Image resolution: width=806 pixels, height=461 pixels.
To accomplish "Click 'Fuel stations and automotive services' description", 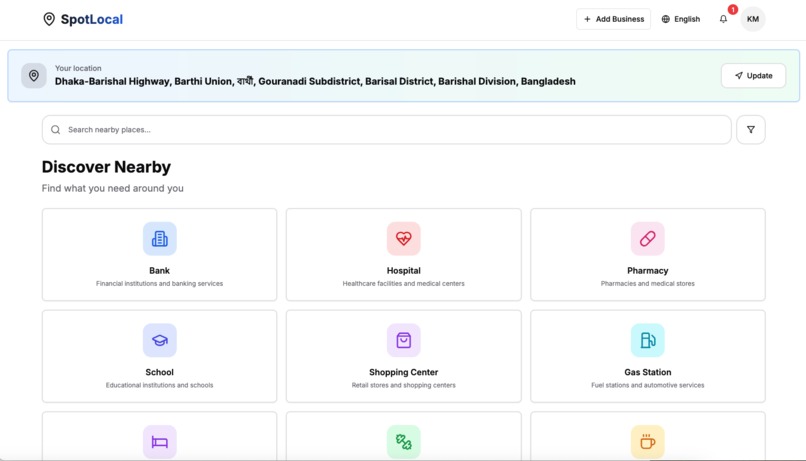I will (648, 385).
